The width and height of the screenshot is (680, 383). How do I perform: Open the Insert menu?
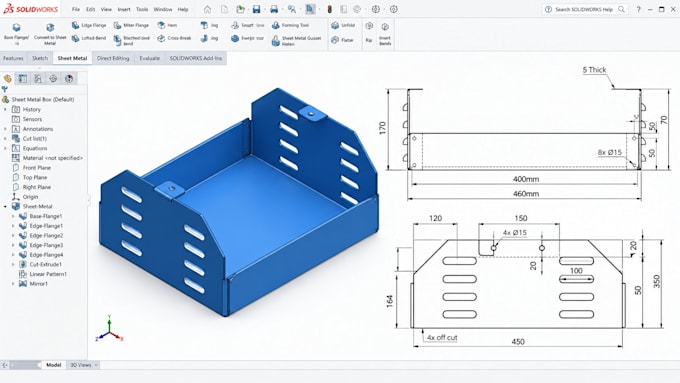click(x=124, y=9)
